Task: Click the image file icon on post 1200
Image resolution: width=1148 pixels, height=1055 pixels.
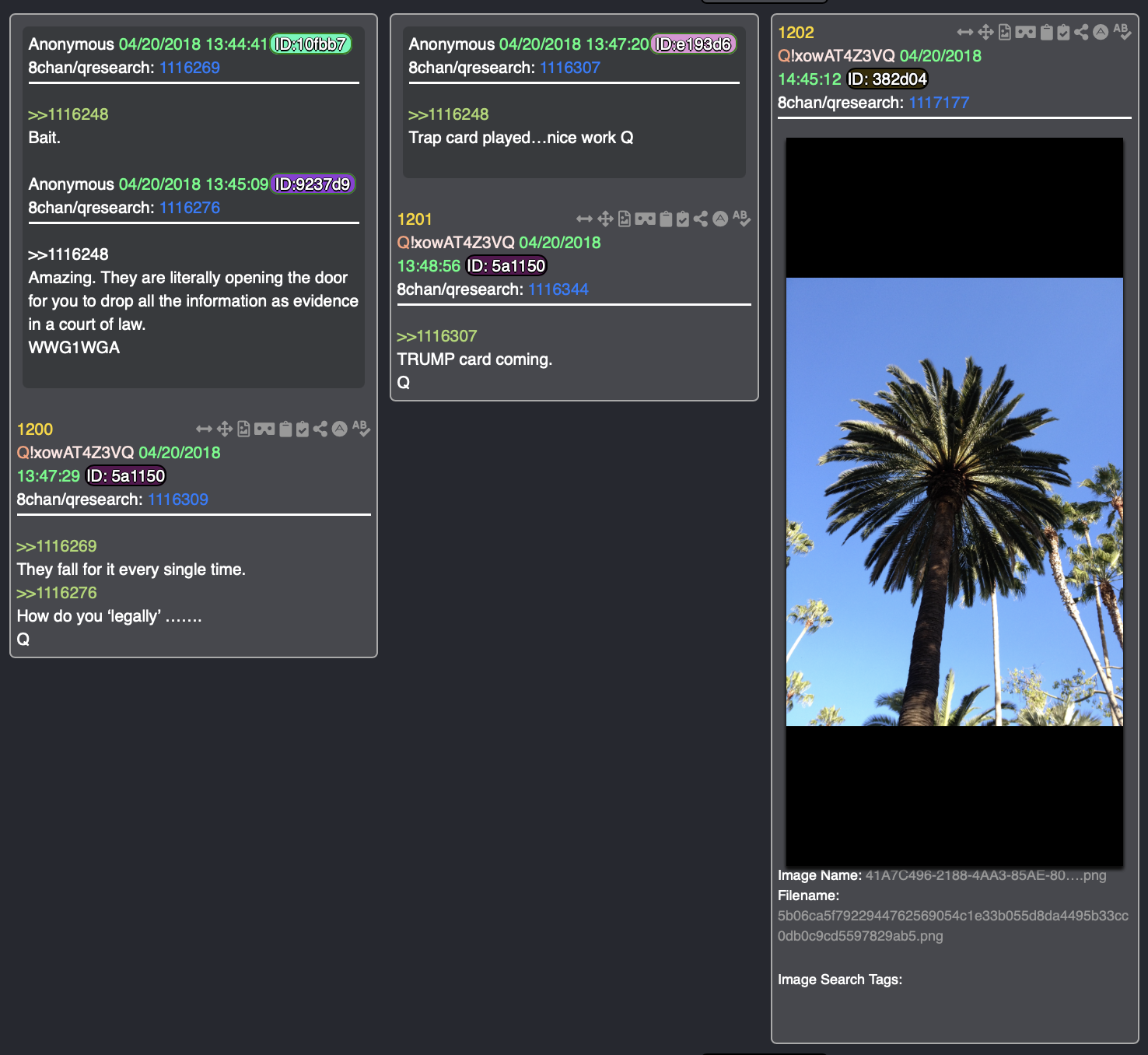Action: click(x=244, y=429)
